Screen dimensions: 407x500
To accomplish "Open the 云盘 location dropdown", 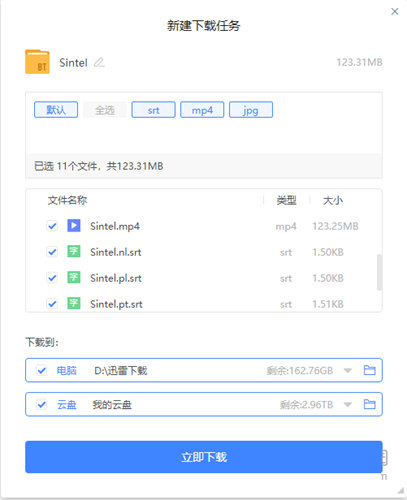I will [x=348, y=405].
